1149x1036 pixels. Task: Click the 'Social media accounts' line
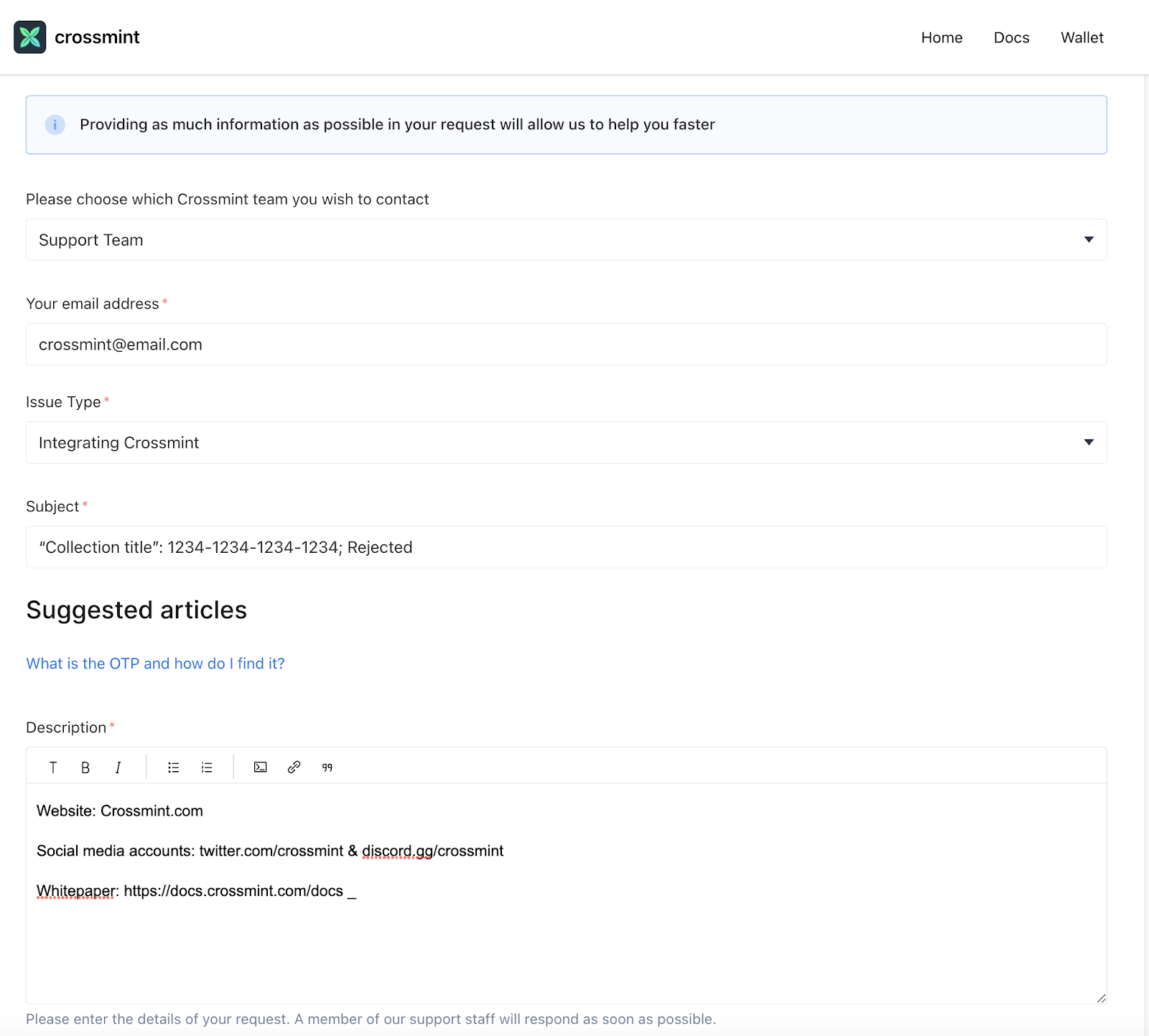coord(270,851)
